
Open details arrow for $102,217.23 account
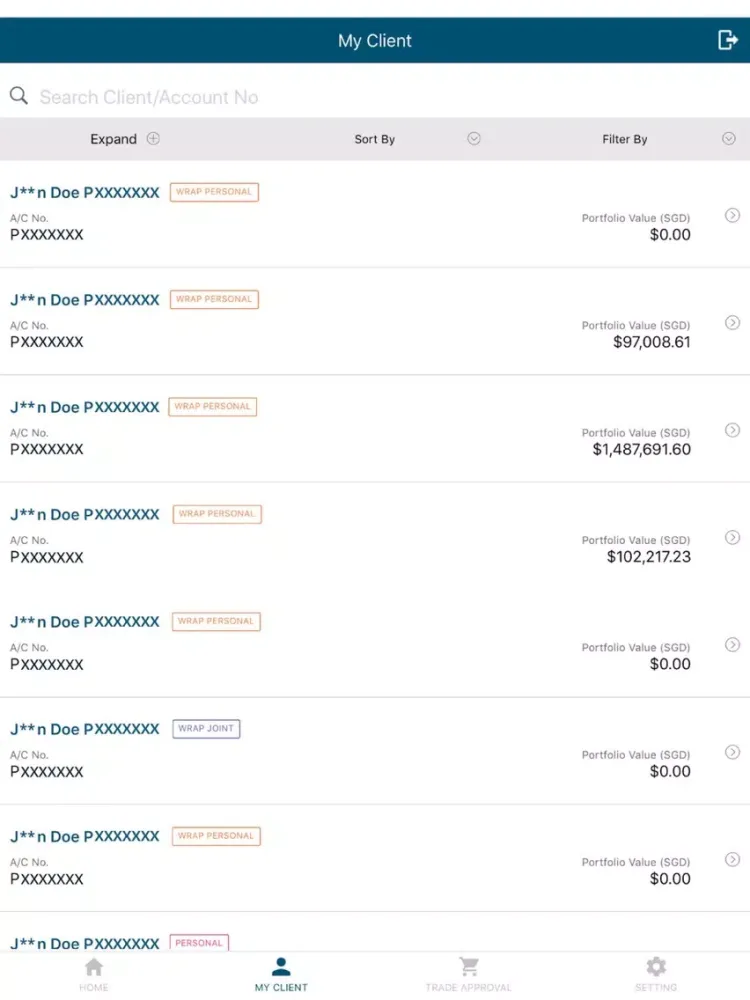732,538
